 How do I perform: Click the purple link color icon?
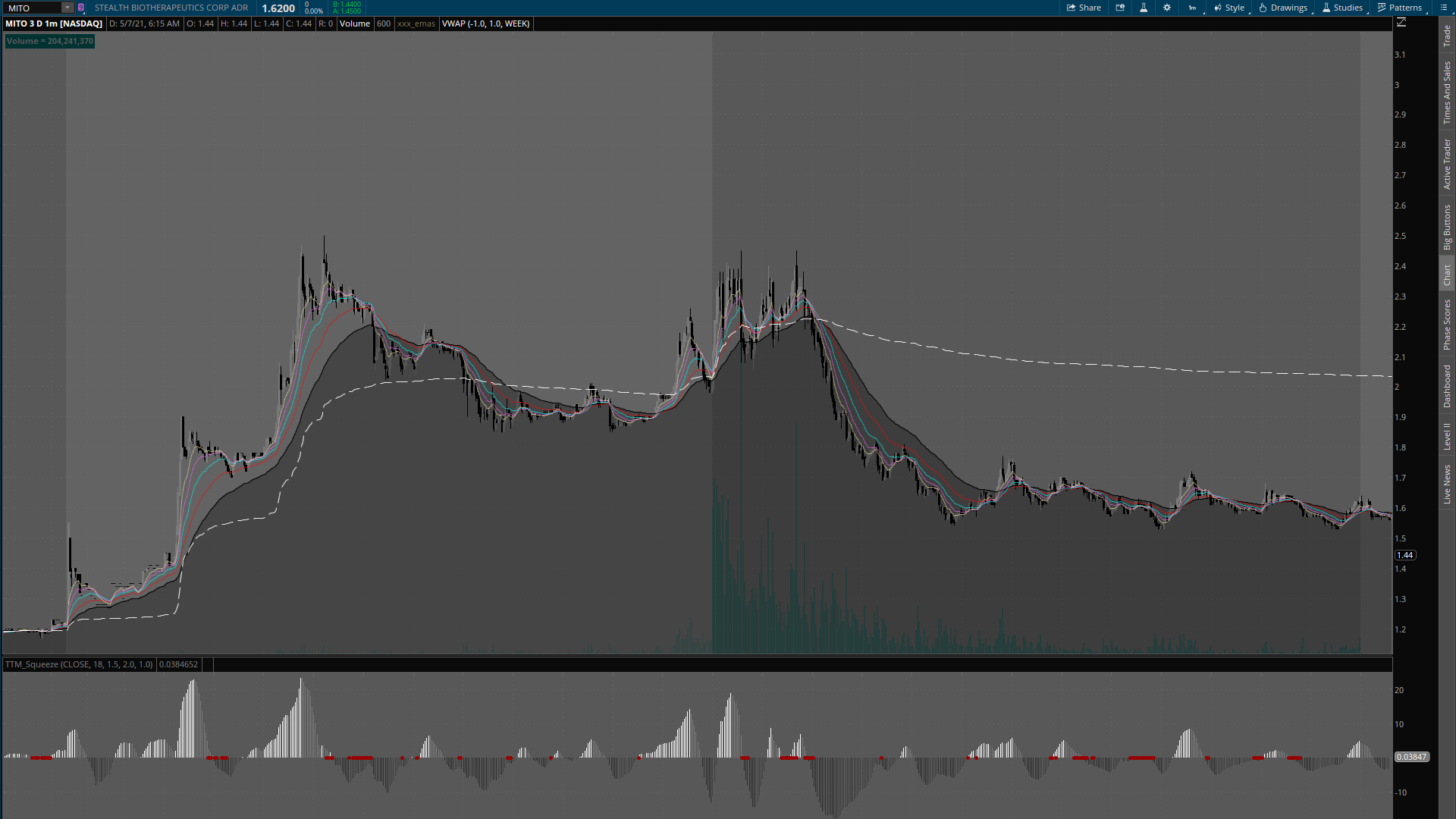click(81, 8)
